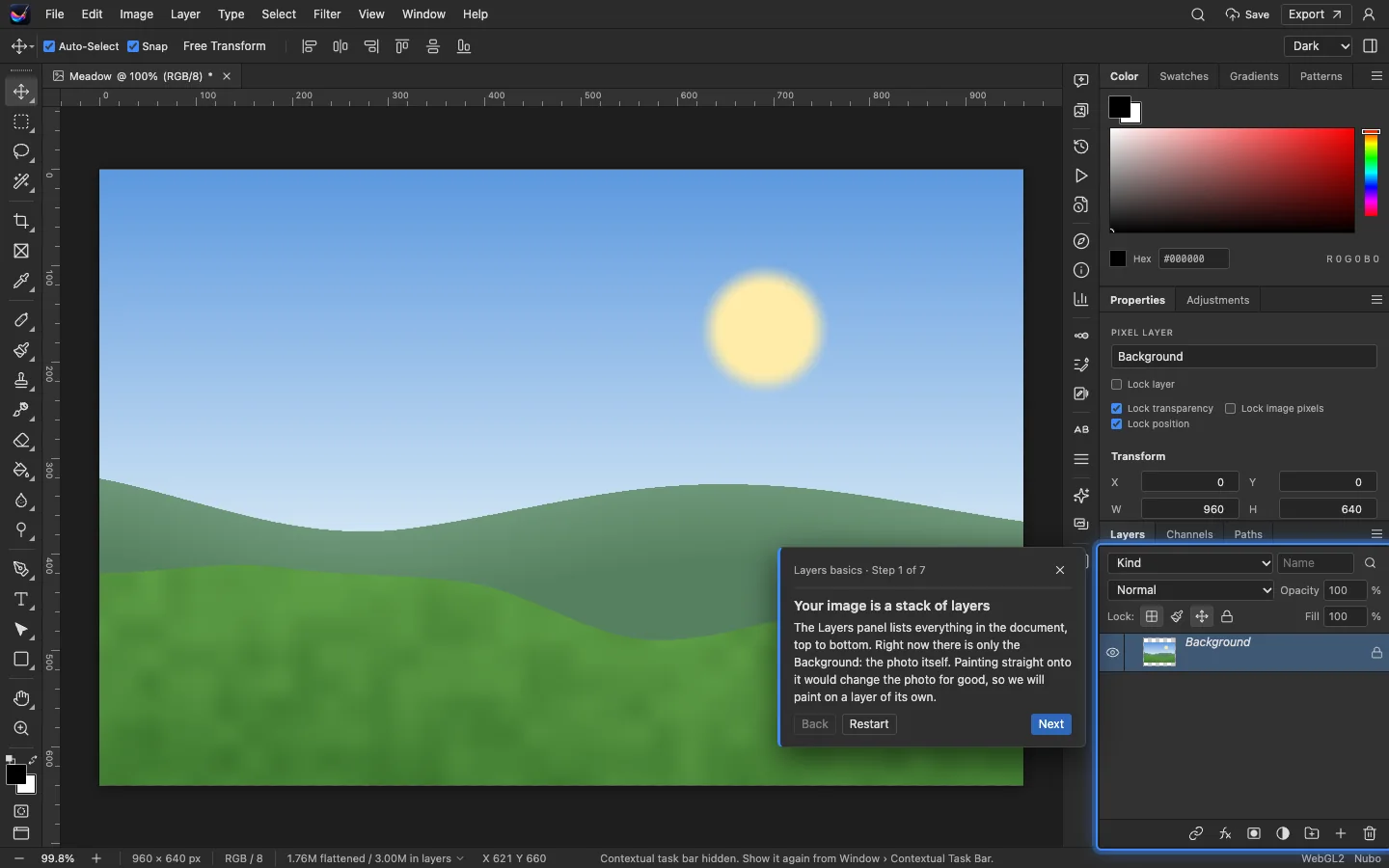Open the Layers panel options menu
Image resolution: width=1389 pixels, height=868 pixels.
[x=1376, y=533]
